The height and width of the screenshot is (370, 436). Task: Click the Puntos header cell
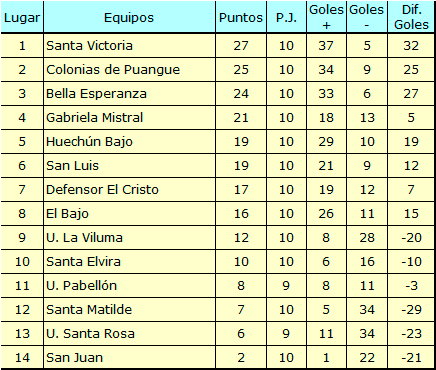(x=241, y=17)
